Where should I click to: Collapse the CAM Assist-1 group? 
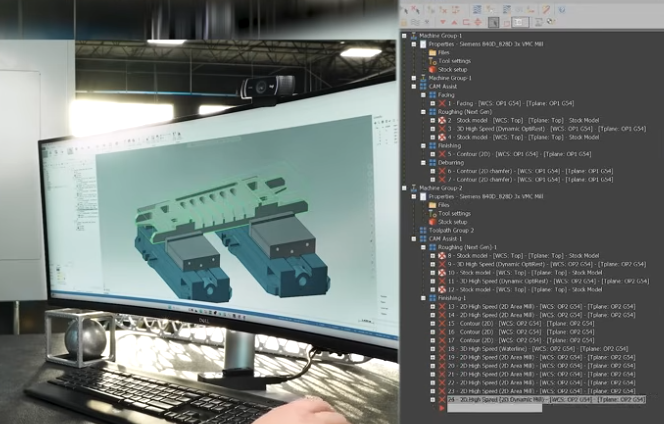pos(414,239)
